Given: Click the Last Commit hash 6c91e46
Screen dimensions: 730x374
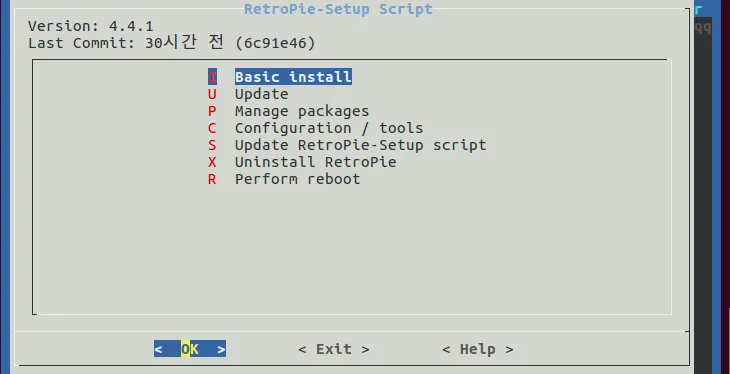Looking at the screenshot, I should pos(275,43).
